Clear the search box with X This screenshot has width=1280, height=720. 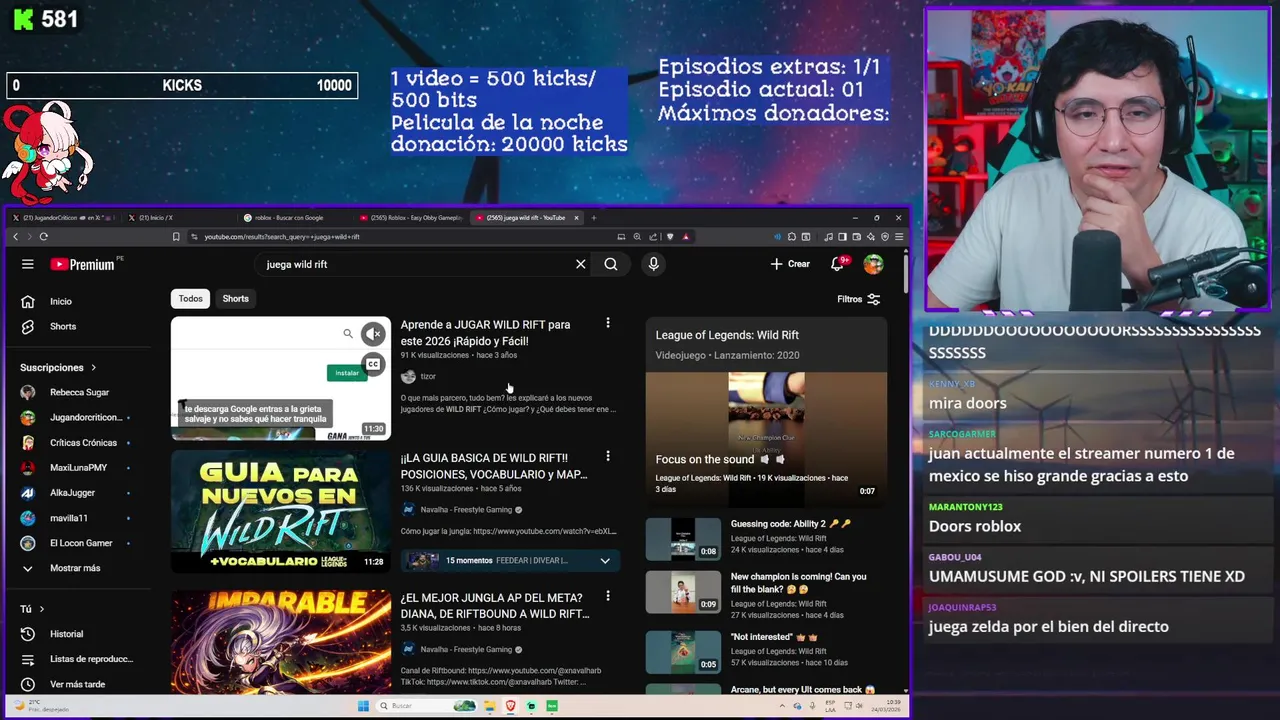click(580, 264)
